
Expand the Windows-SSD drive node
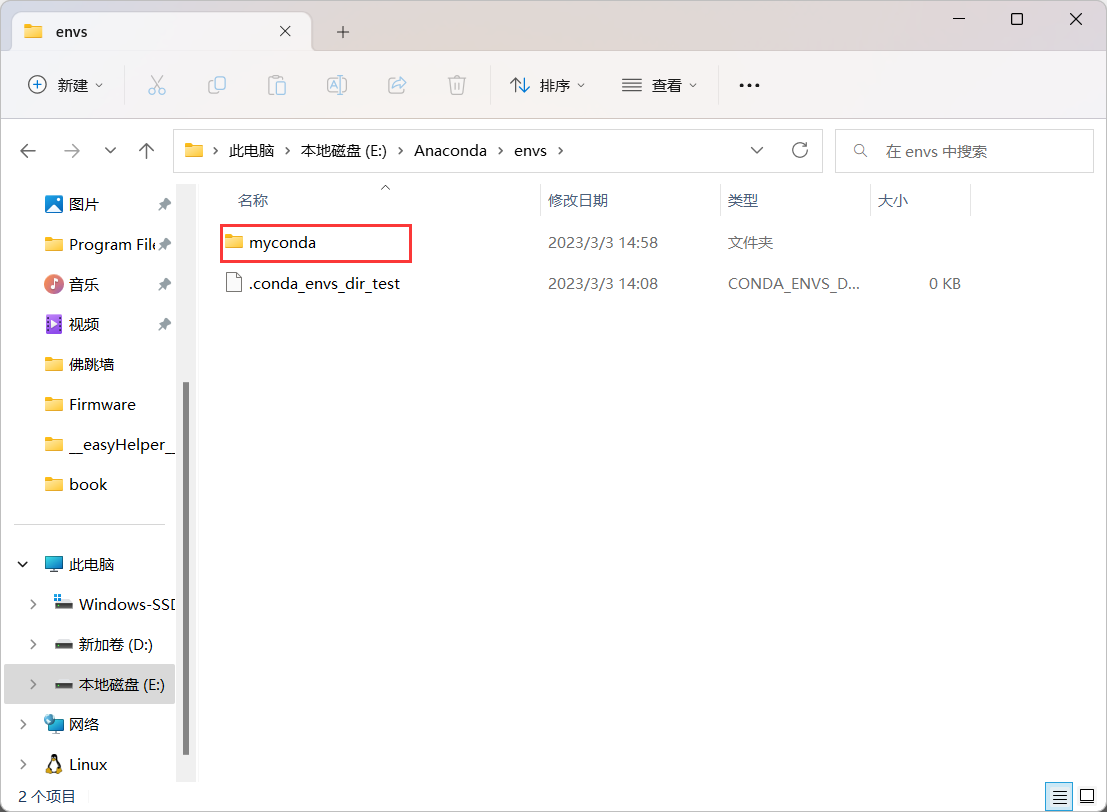pyautogui.click(x=33, y=604)
